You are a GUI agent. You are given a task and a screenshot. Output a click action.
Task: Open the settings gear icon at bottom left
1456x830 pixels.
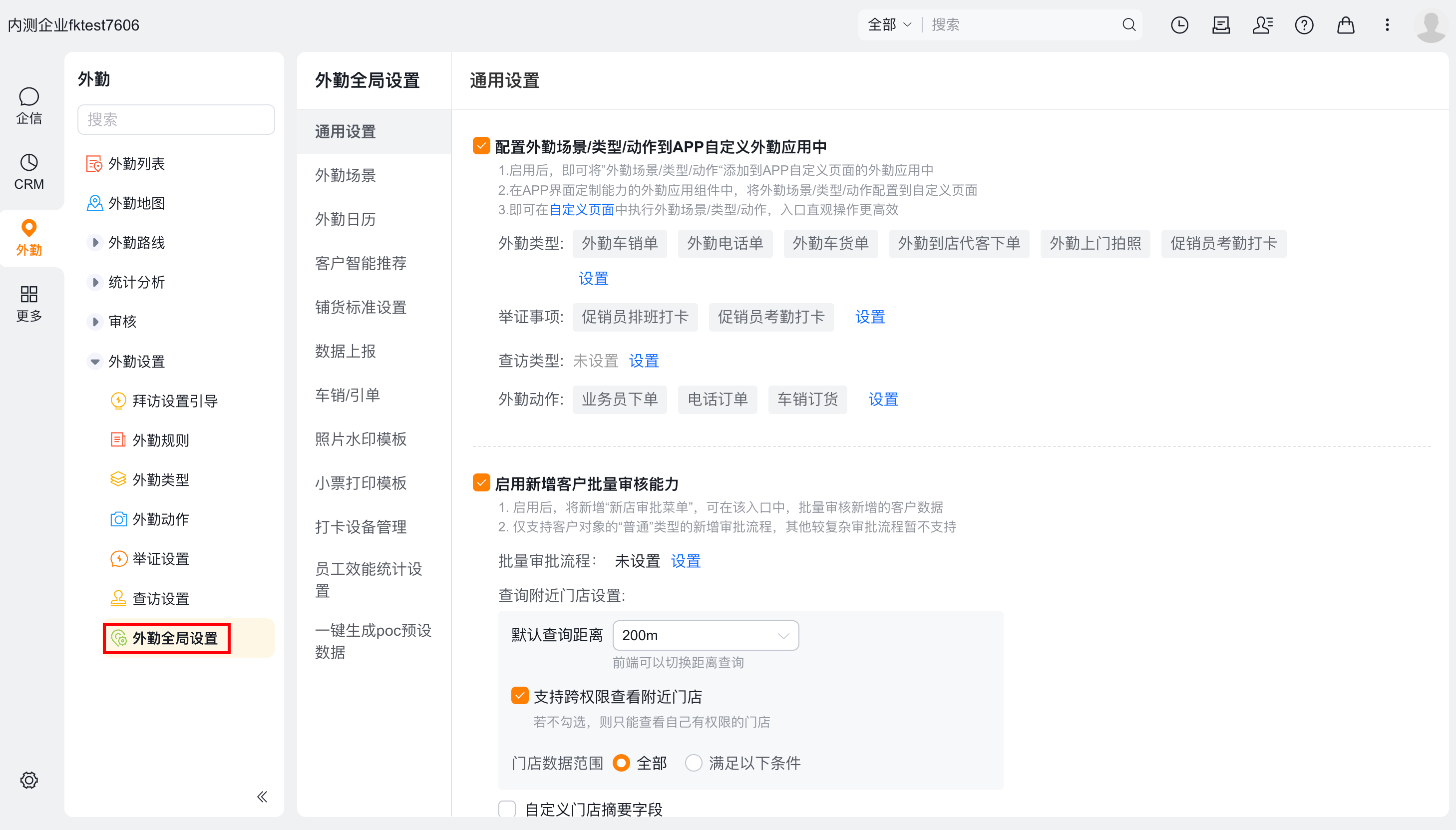click(29, 780)
